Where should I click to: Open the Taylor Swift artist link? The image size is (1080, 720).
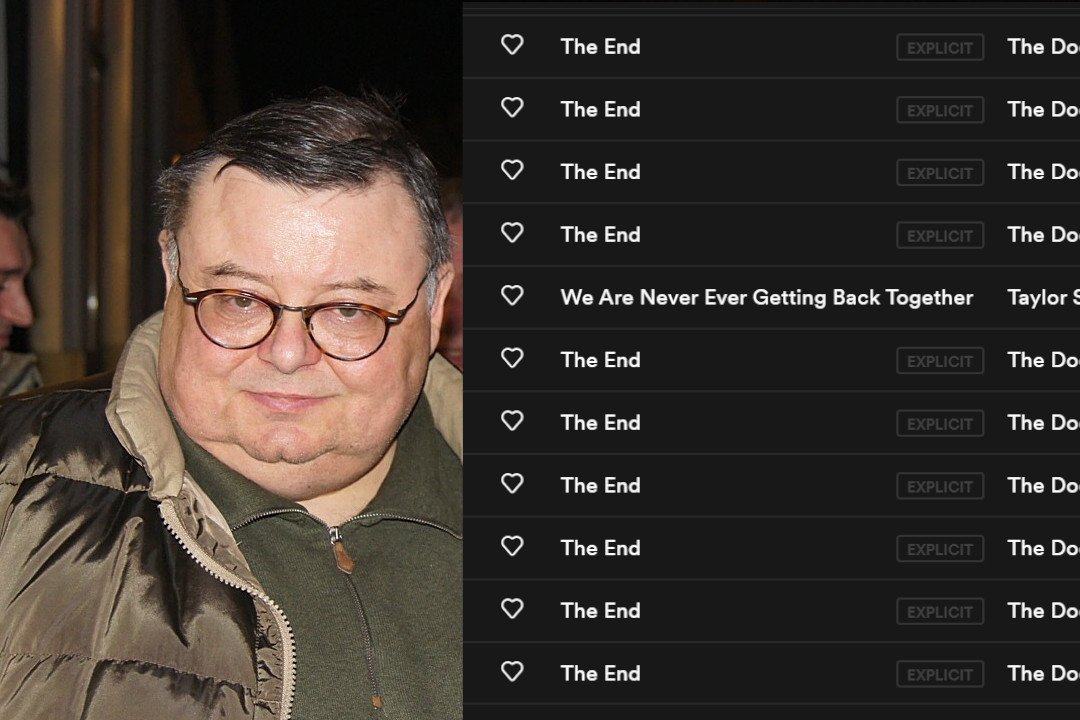tap(1043, 297)
